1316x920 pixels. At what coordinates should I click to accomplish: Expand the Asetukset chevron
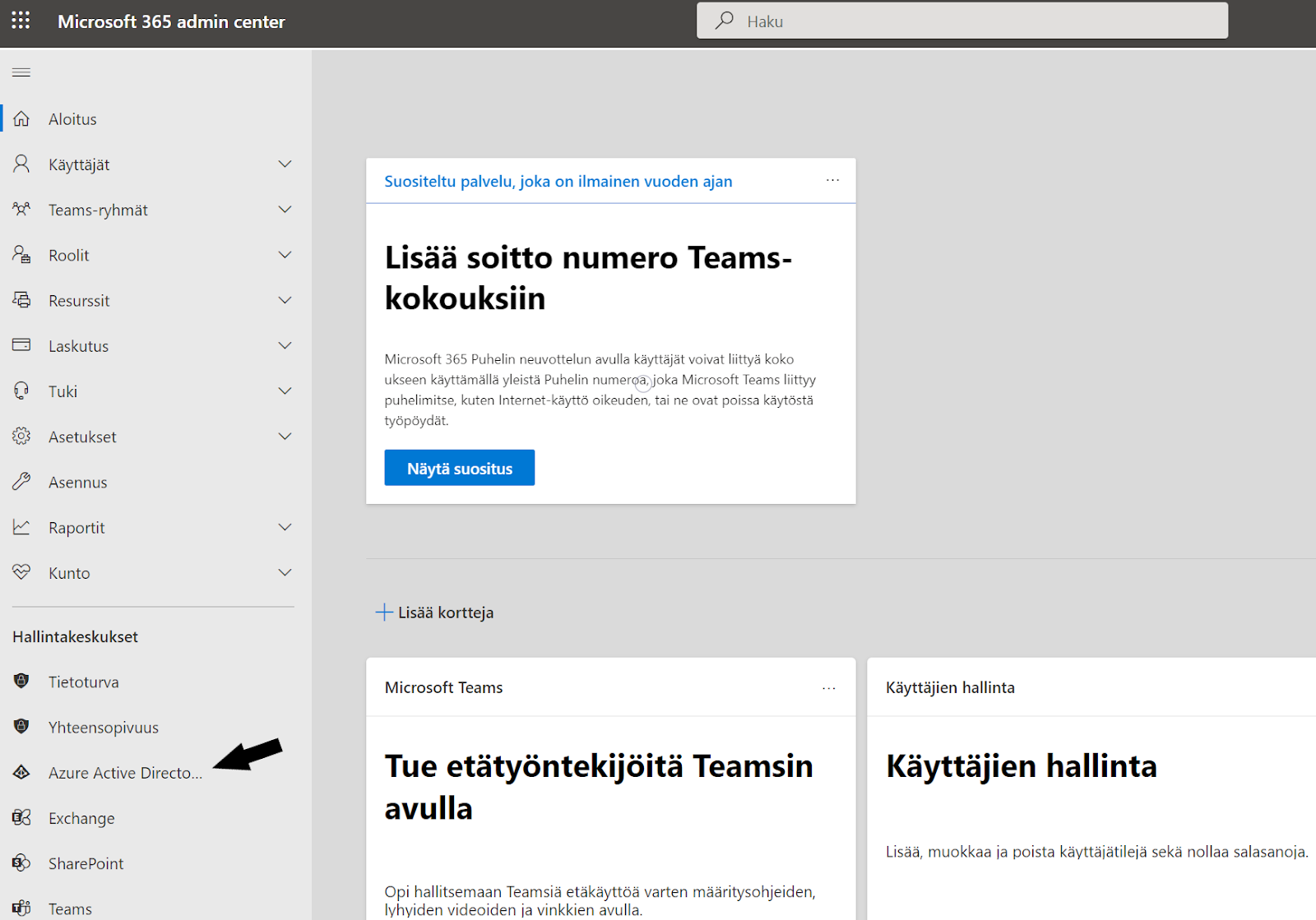pyautogui.click(x=285, y=436)
